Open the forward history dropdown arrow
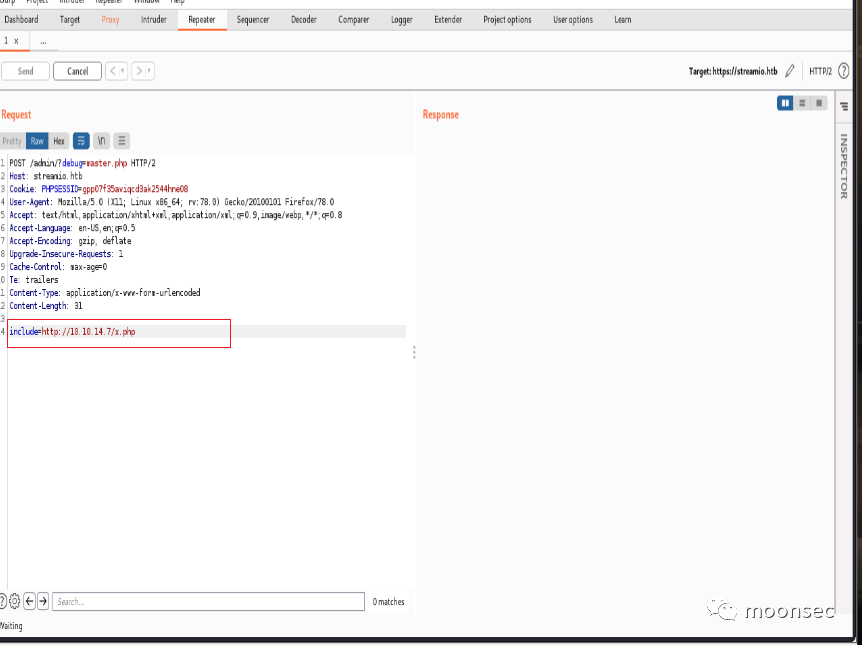This screenshot has width=862, height=645. [x=150, y=71]
